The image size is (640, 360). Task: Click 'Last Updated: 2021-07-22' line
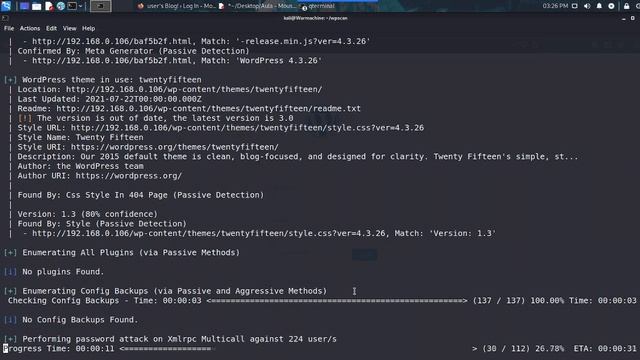(x=109, y=99)
